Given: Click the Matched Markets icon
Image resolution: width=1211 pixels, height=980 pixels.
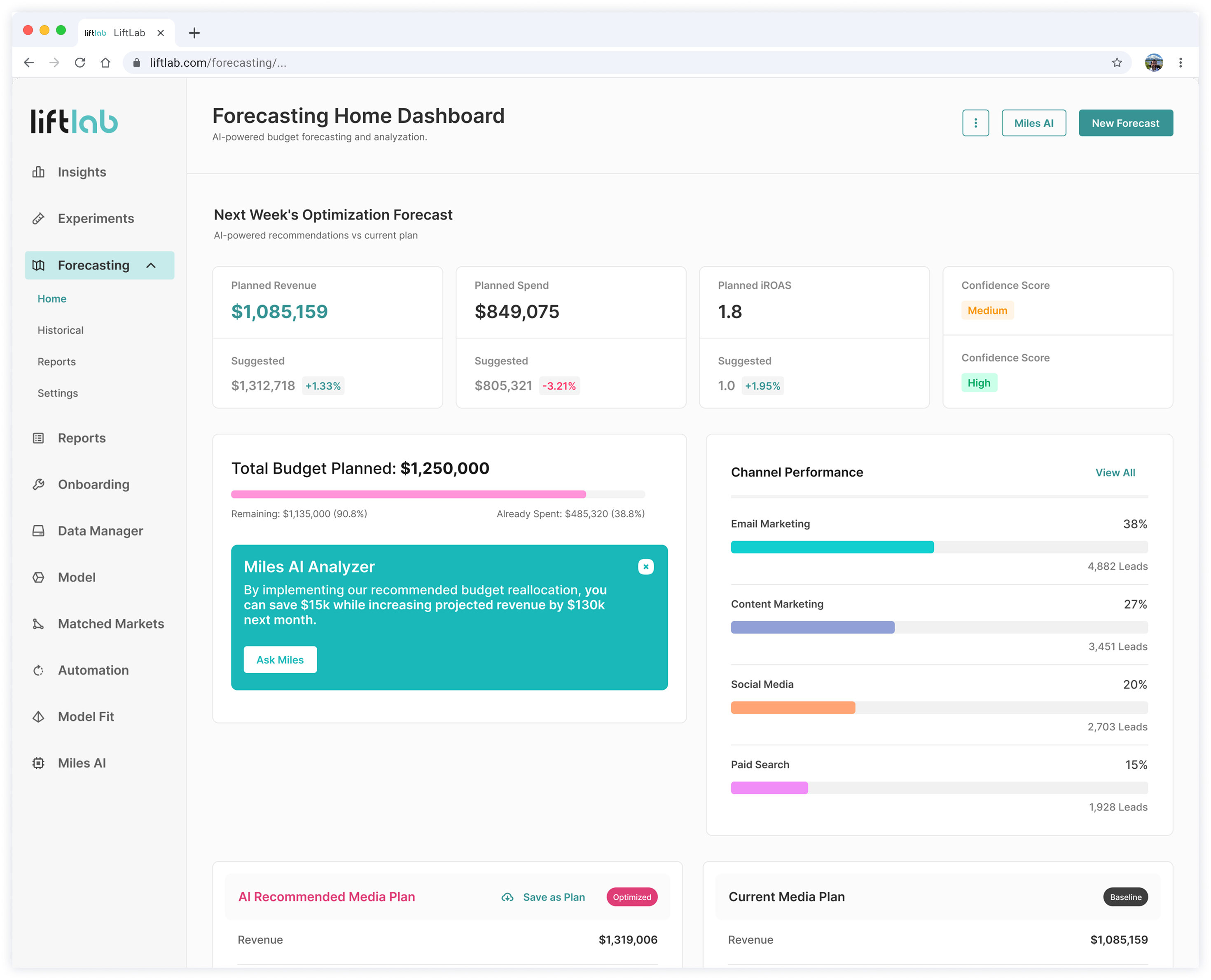Looking at the screenshot, I should [38, 624].
